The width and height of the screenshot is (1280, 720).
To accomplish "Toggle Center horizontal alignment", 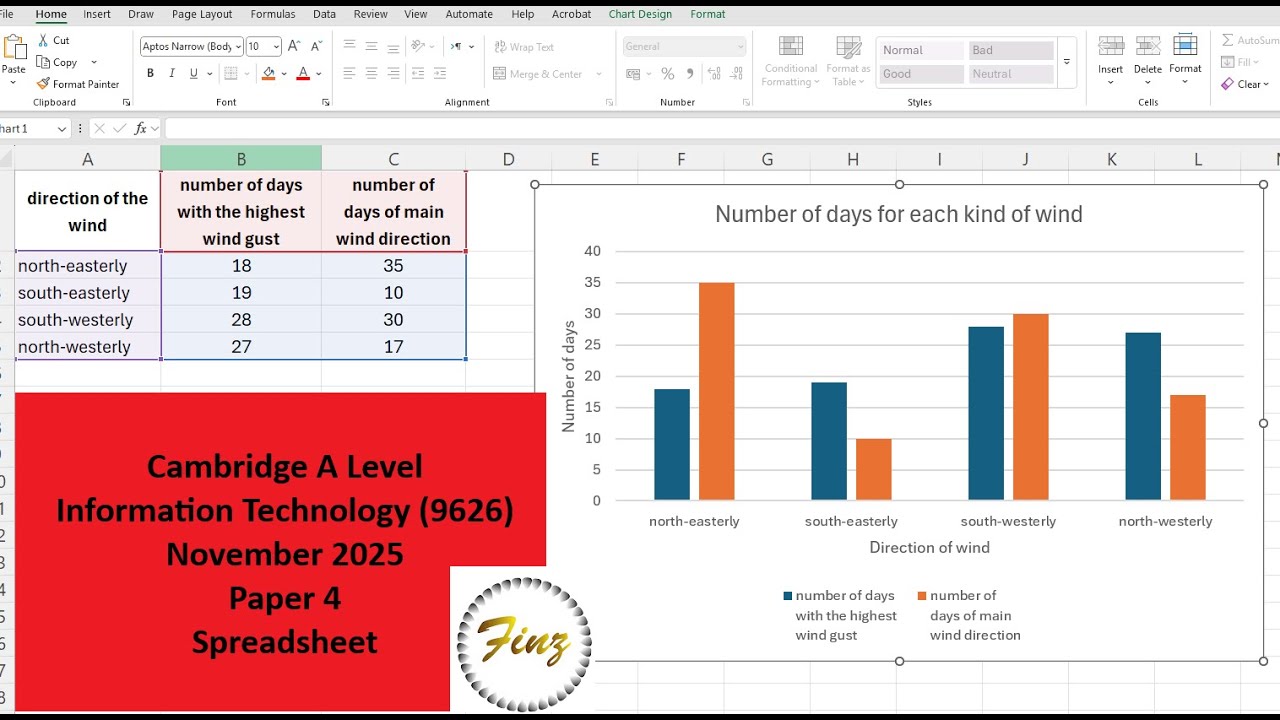I will [371, 73].
